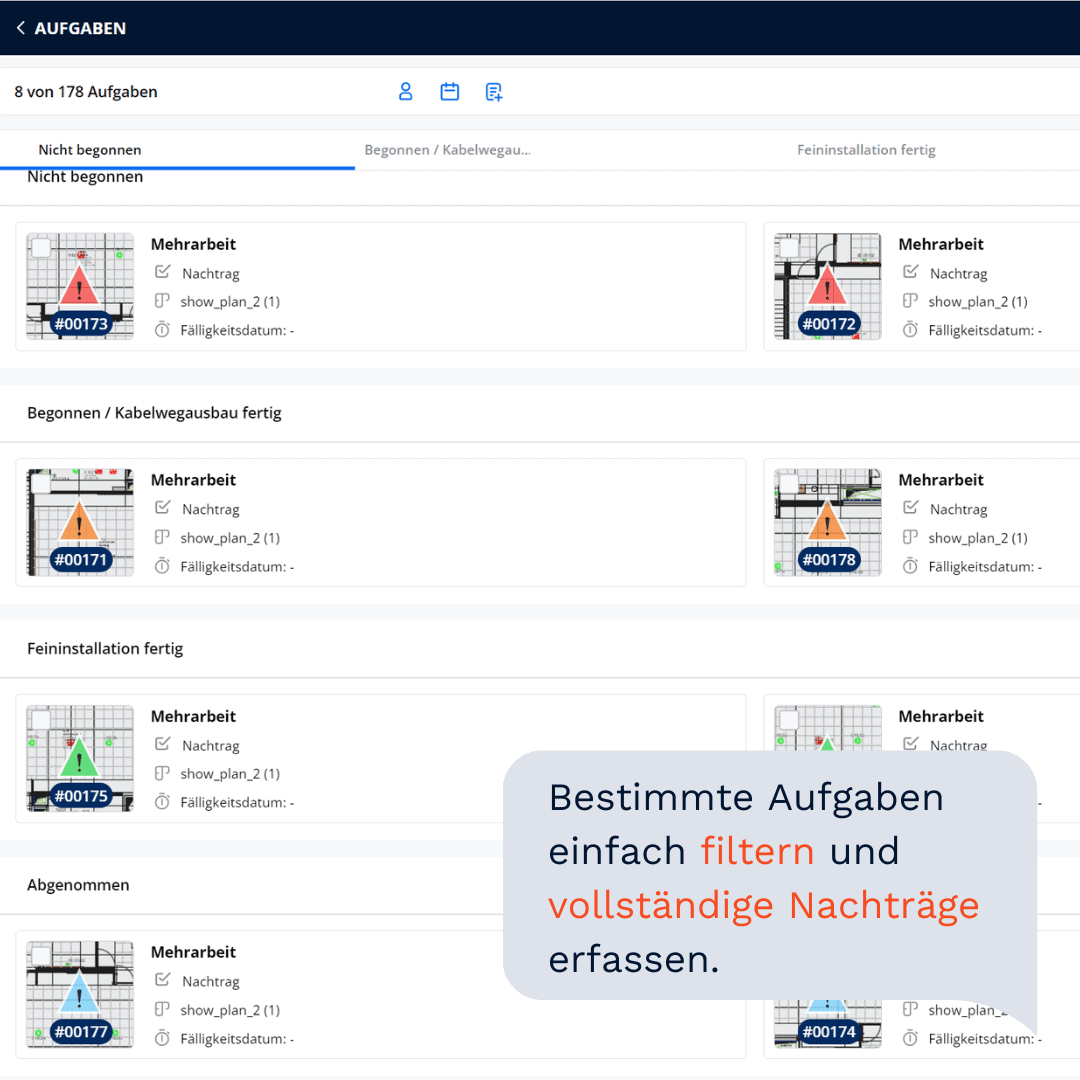Image resolution: width=1080 pixels, height=1080 pixels.
Task: Click the Nachtrag checkmark icon on task #00173
Action: (162, 272)
